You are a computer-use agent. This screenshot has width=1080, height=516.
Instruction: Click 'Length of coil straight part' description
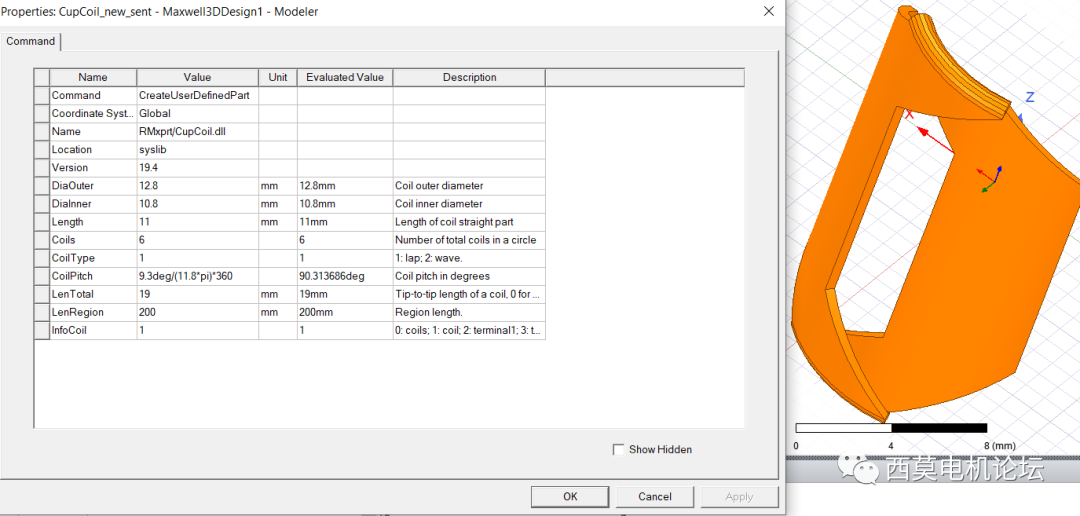click(x=469, y=222)
